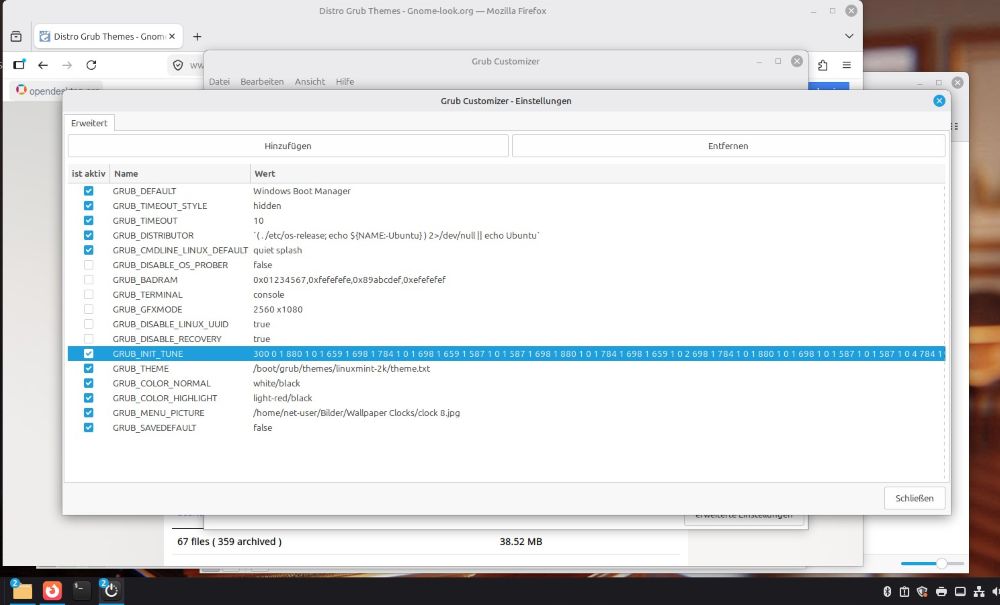Enable the GRUB_DISABLE_OS_PROBER checkbox

[89, 265]
